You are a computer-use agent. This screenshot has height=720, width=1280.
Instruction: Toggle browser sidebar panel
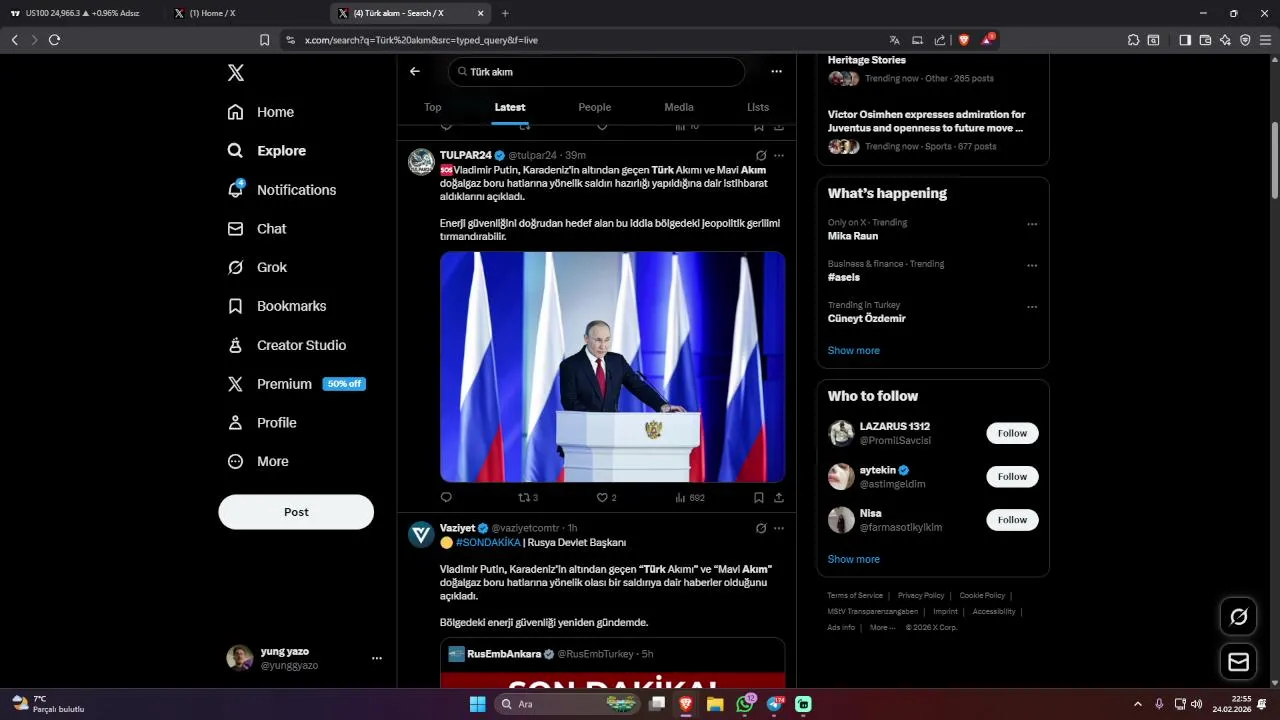[x=1185, y=40]
